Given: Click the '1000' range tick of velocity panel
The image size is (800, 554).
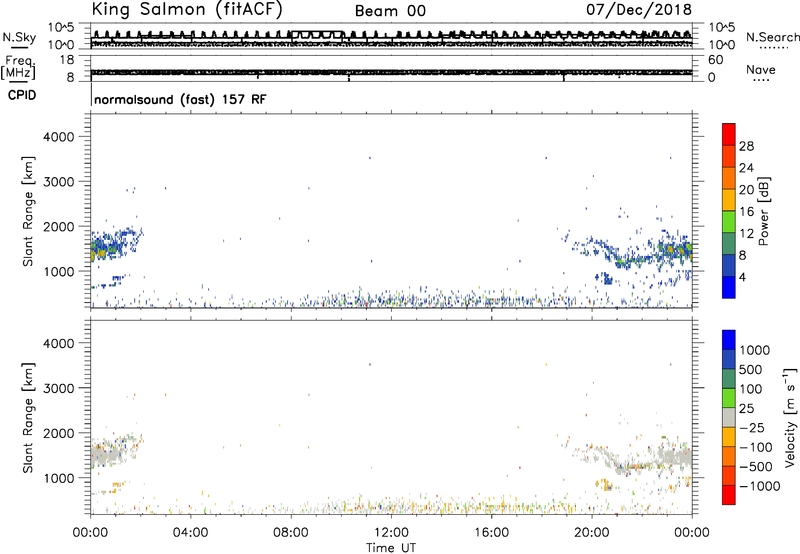Looking at the screenshot, I should tap(59, 478).
